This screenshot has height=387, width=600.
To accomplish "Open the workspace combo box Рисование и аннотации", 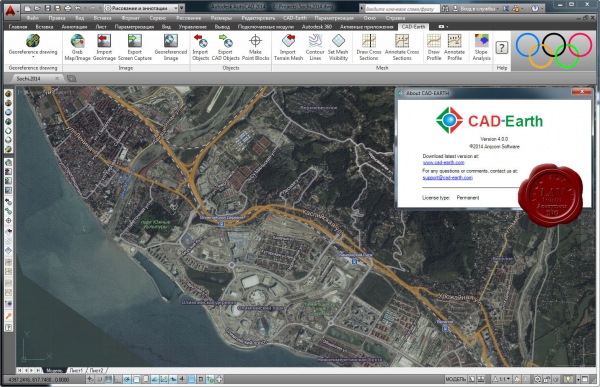I will point(141,8).
